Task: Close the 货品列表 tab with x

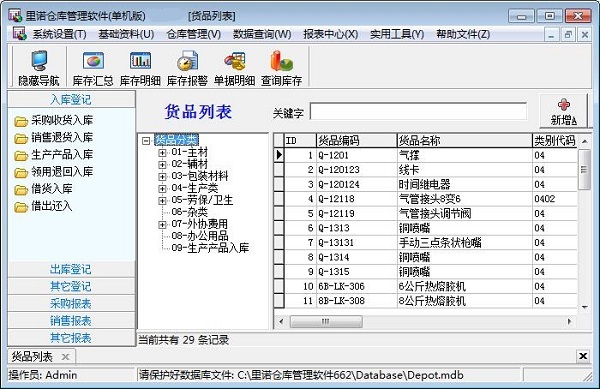Action: [65, 357]
